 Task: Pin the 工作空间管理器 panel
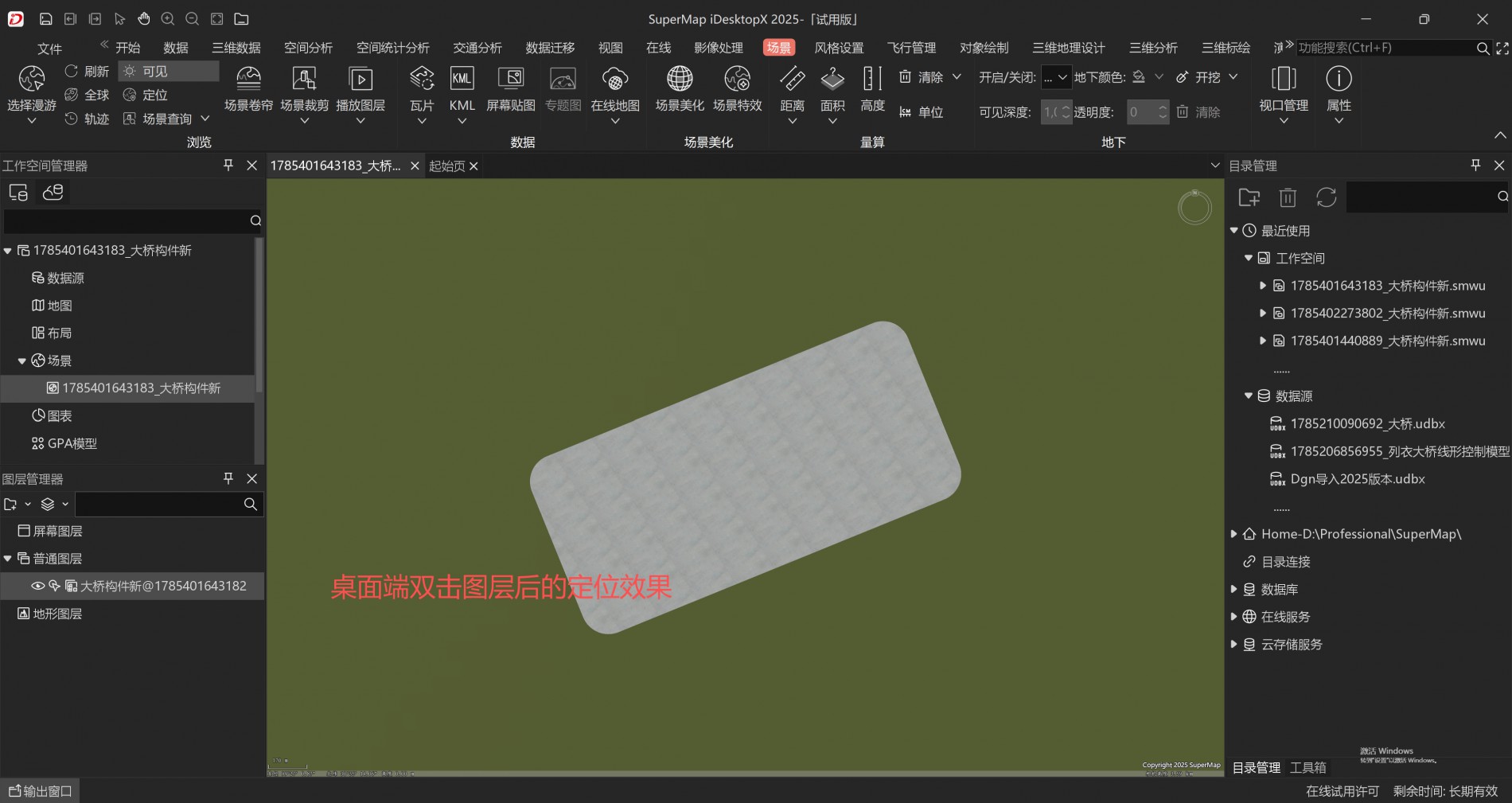click(228, 165)
